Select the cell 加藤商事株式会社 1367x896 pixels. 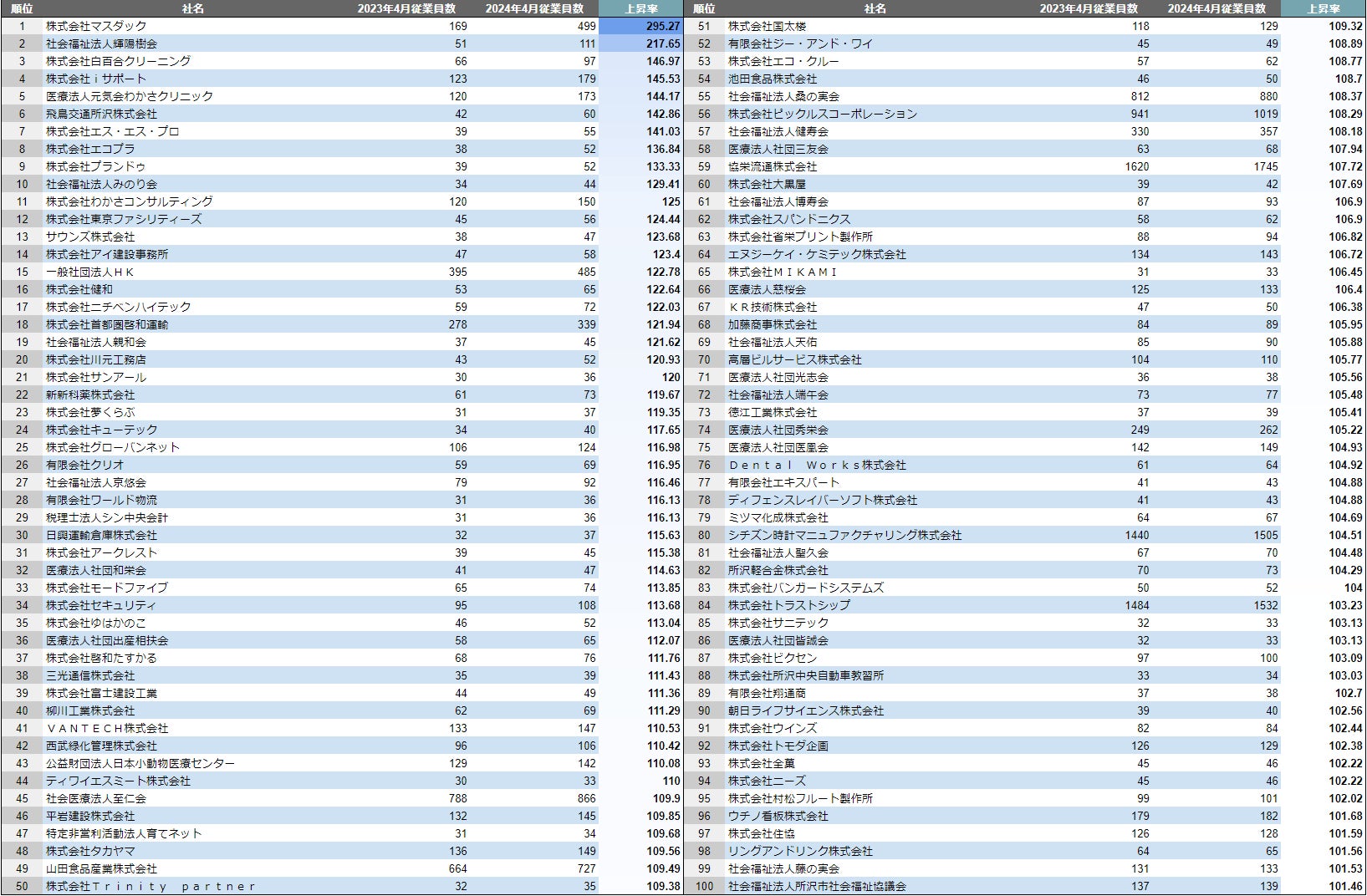(x=773, y=324)
